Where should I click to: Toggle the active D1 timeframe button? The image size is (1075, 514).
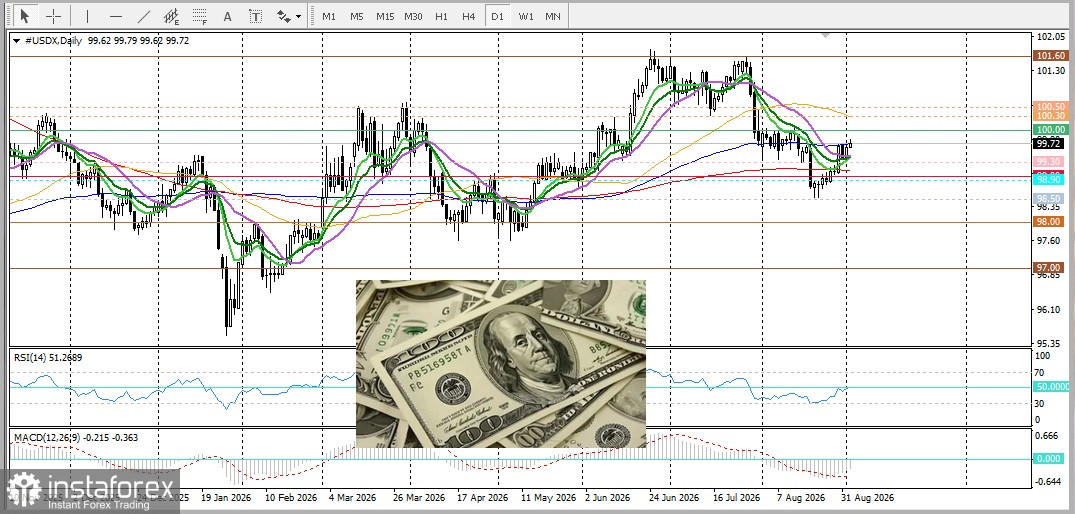[x=497, y=16]
